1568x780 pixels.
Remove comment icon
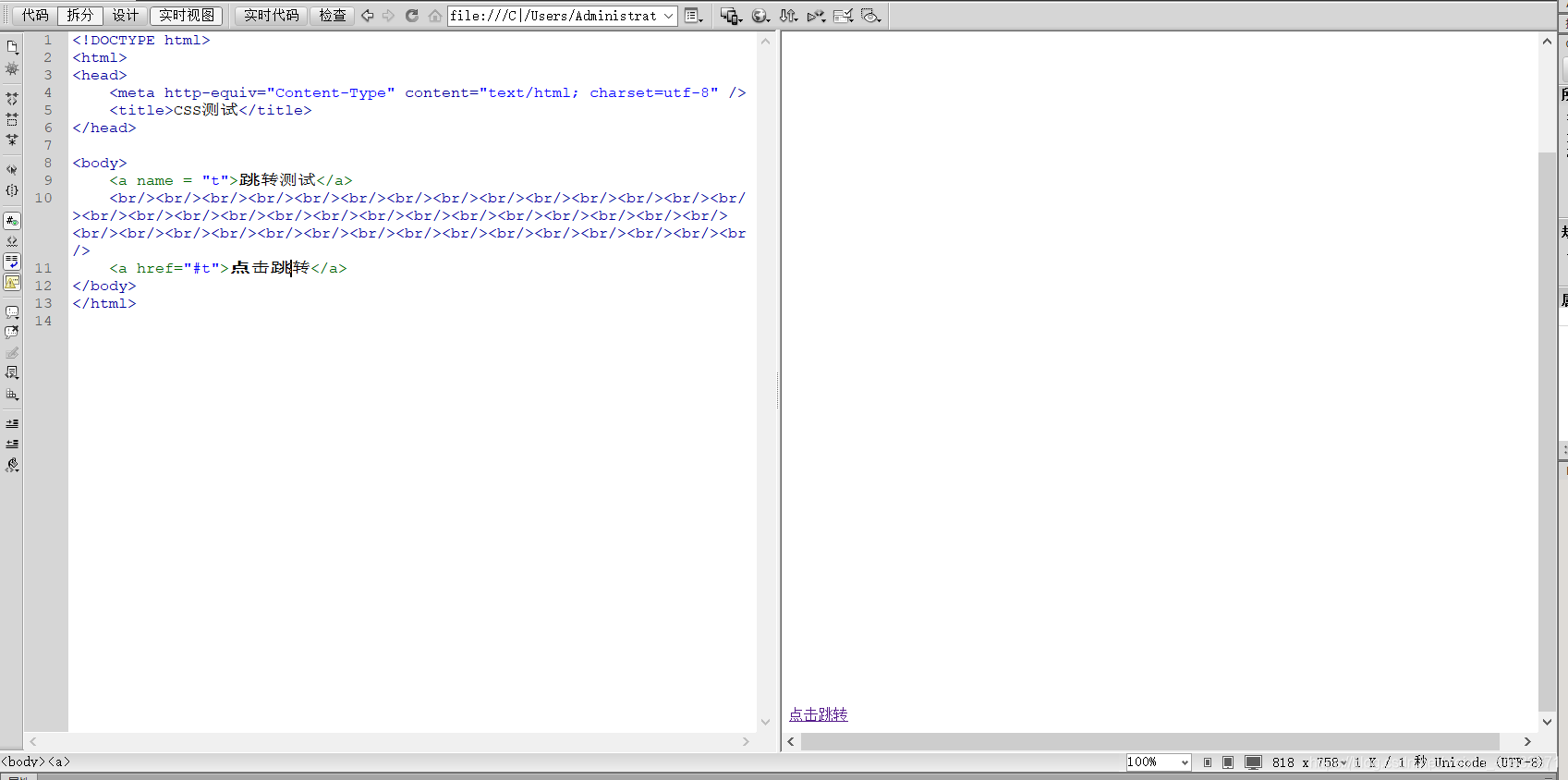[12, 333]
